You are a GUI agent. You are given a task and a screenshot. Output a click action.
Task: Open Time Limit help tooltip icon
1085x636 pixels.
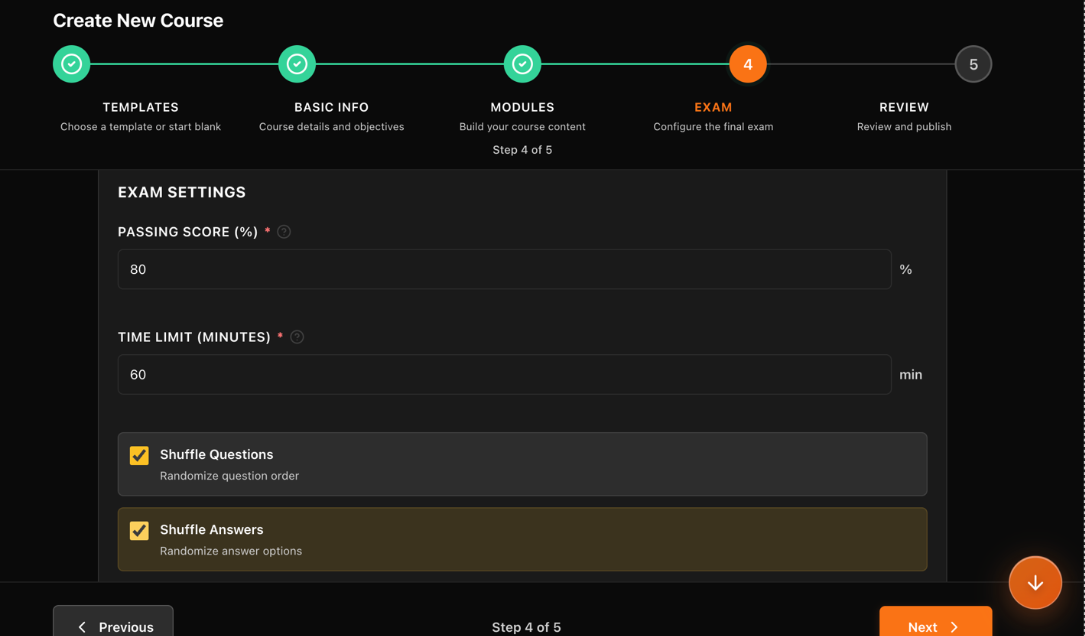pos(297,337)
